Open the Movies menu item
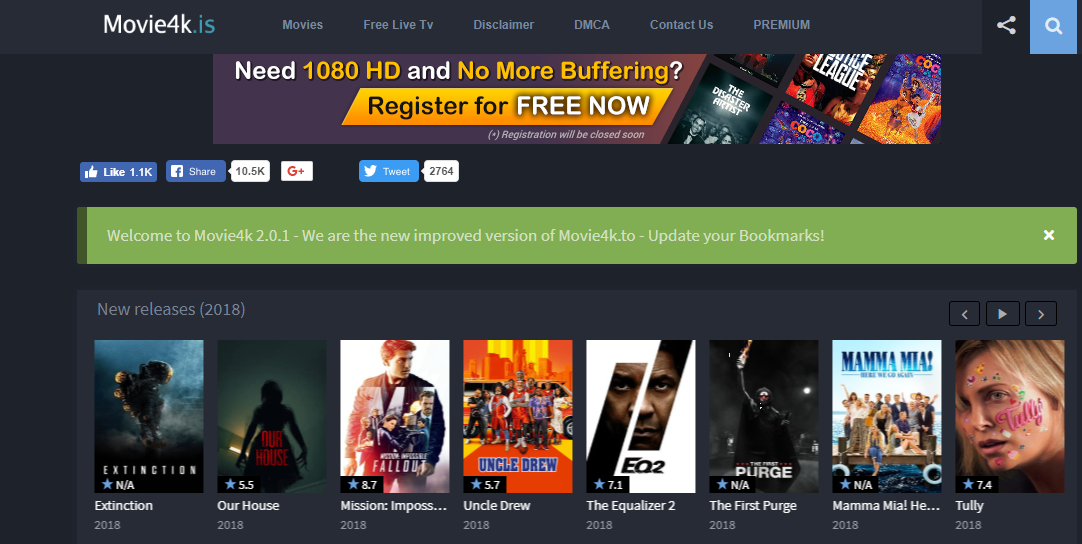Image resolution: width=1082 pixels, height=544 pixels. 302,25
